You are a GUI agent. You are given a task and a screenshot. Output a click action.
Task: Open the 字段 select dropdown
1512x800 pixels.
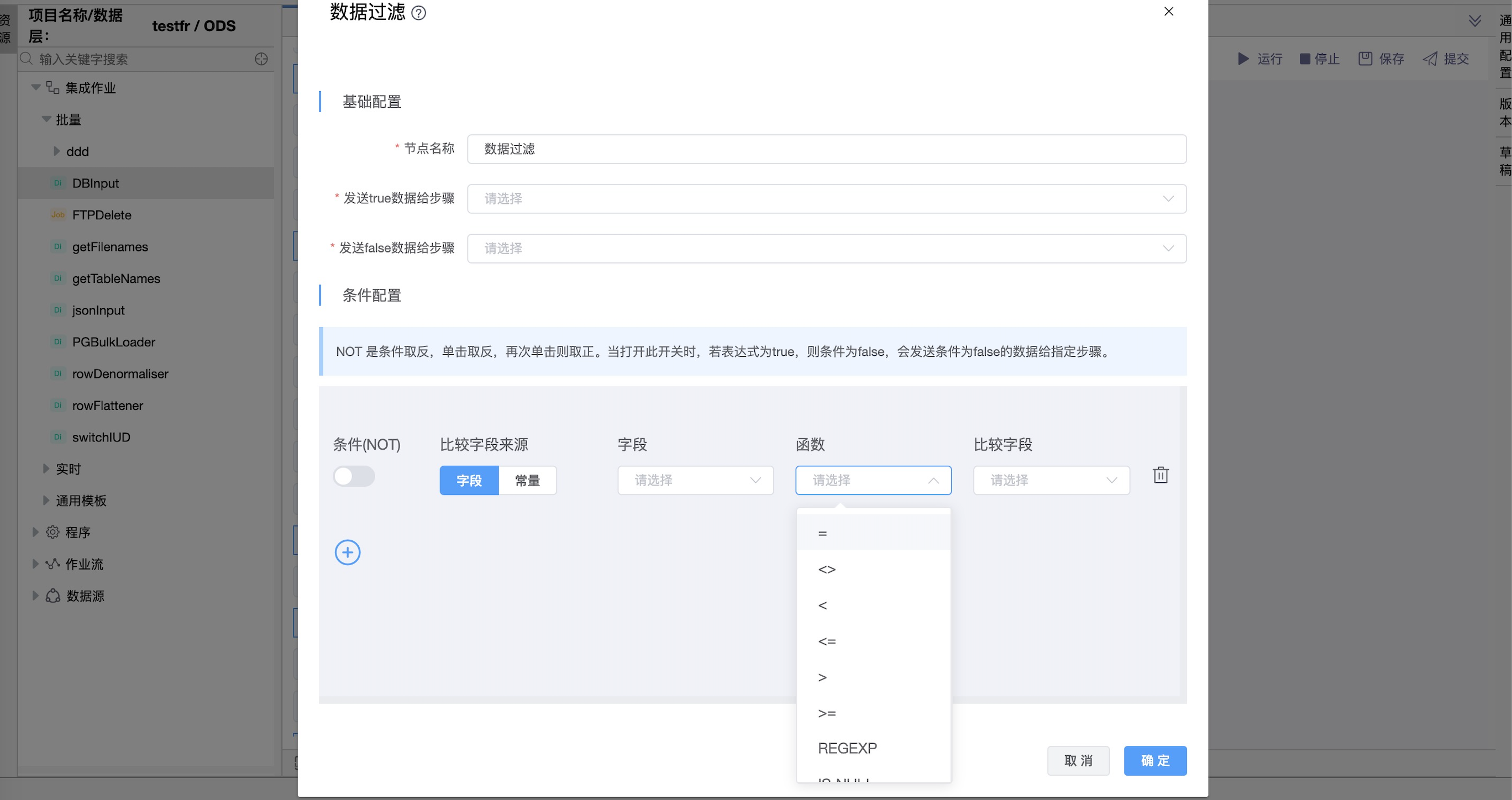[695, 481]
